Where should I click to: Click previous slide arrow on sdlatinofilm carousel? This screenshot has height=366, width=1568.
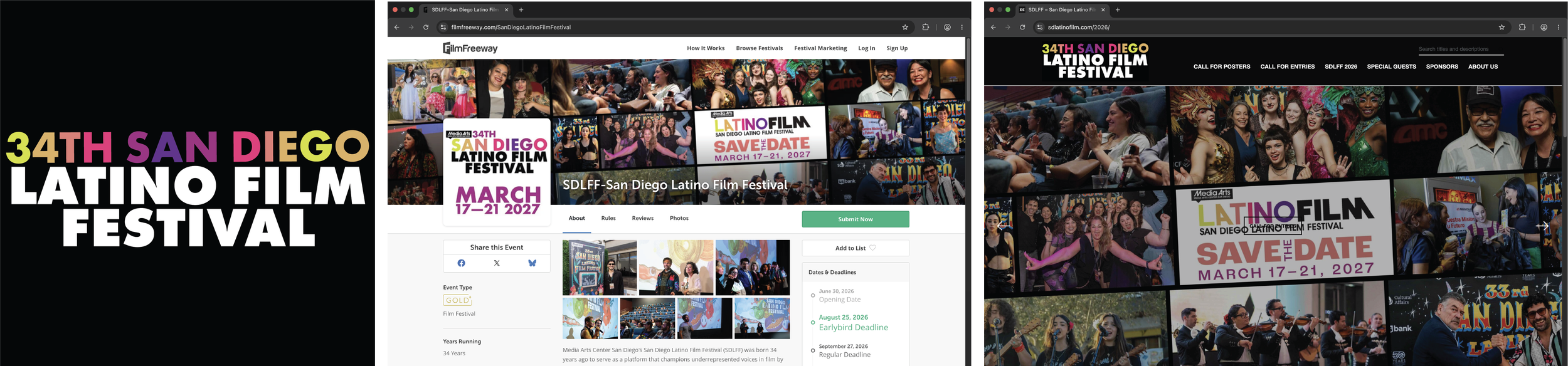coord(1003,226)
